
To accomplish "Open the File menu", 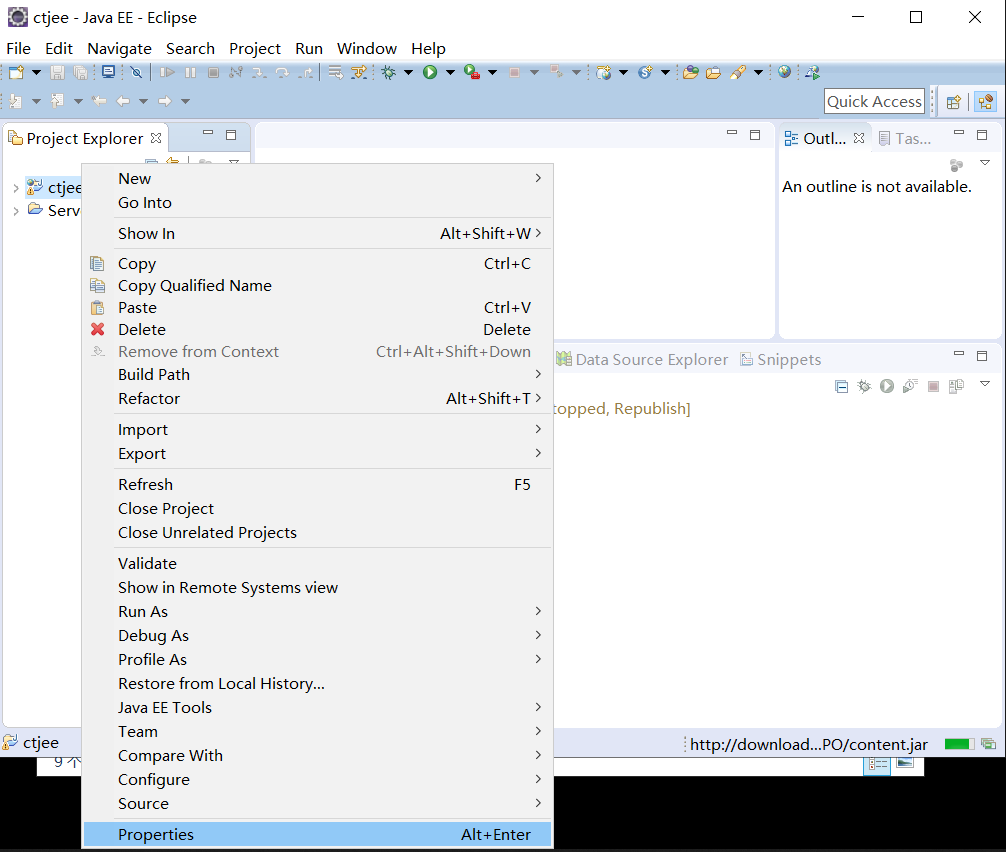I will coord(19,49).
